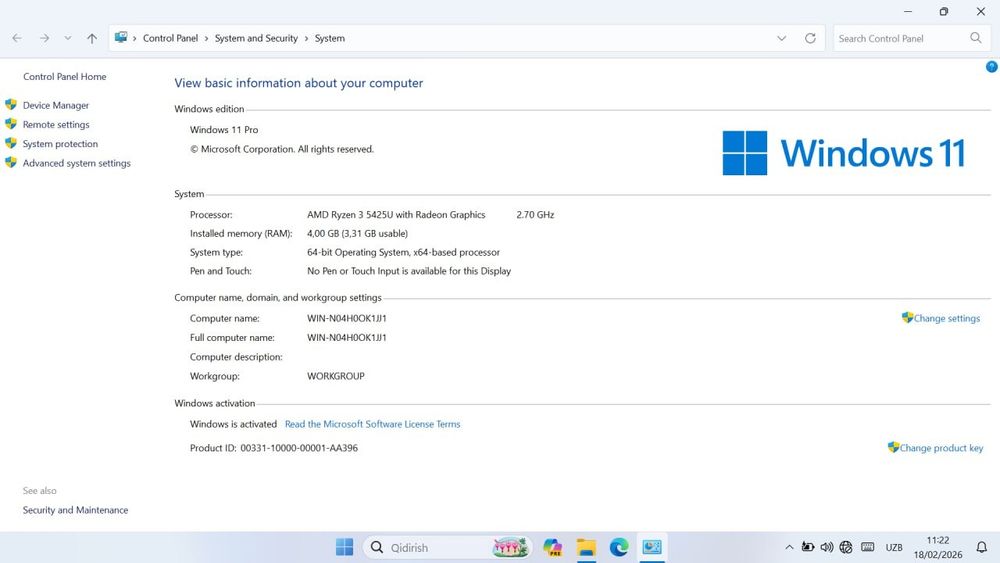The height and width of the screenshot is (563, 1000).
Task: Click the battery tray icon
Action: 807,547
